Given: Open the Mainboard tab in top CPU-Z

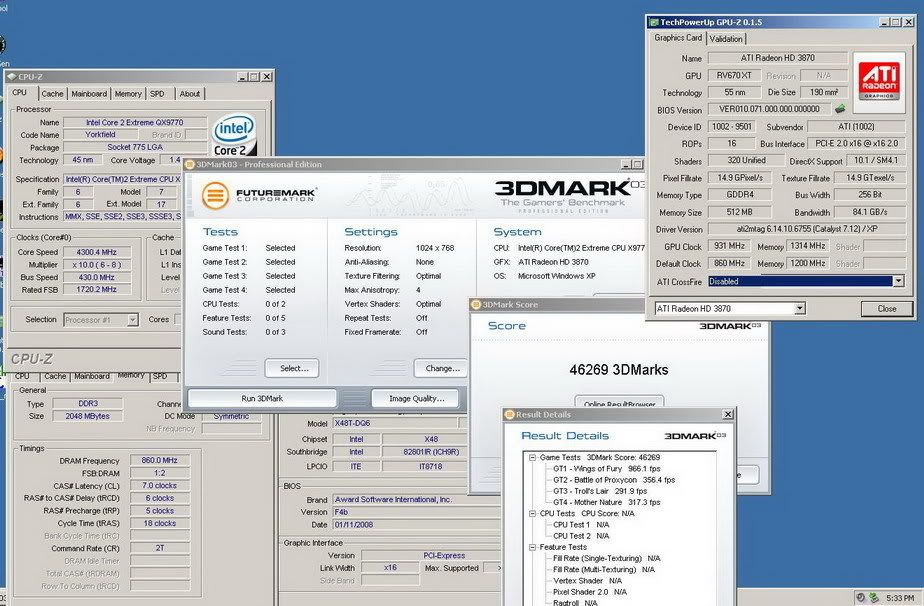Looking at the screenshot, I should point(89,94).
